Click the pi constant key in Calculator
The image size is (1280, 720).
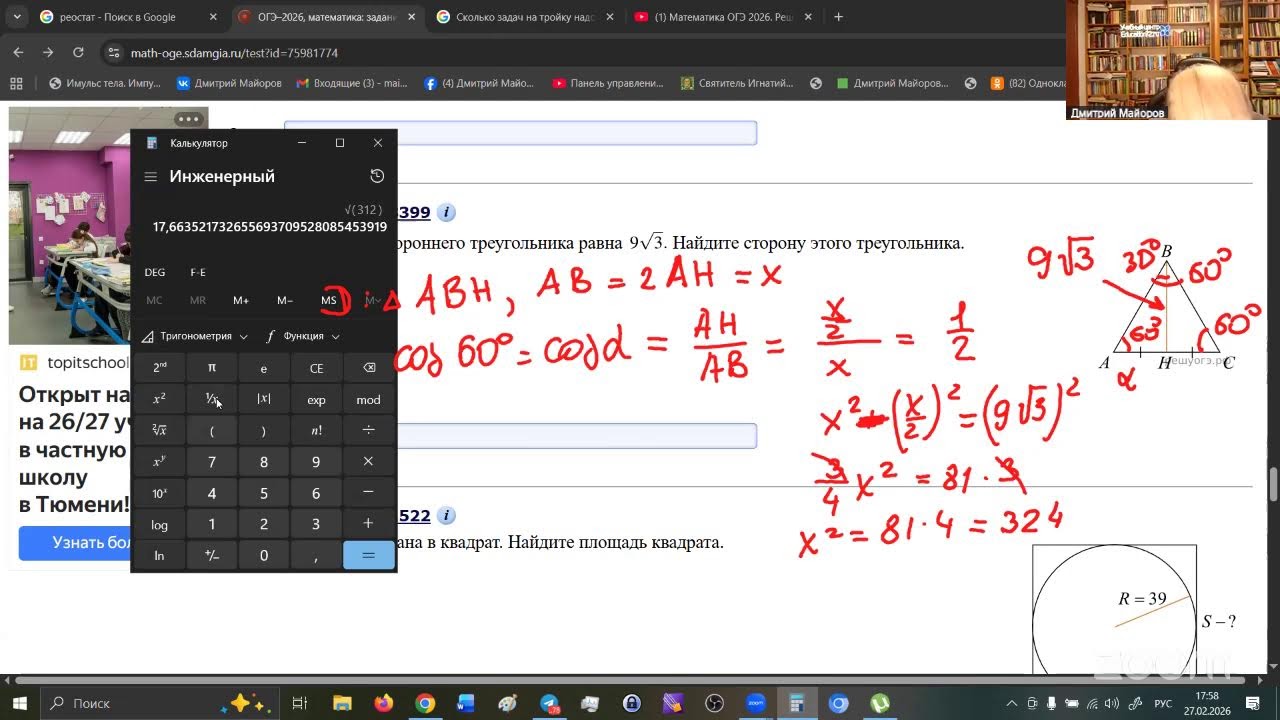212,368
